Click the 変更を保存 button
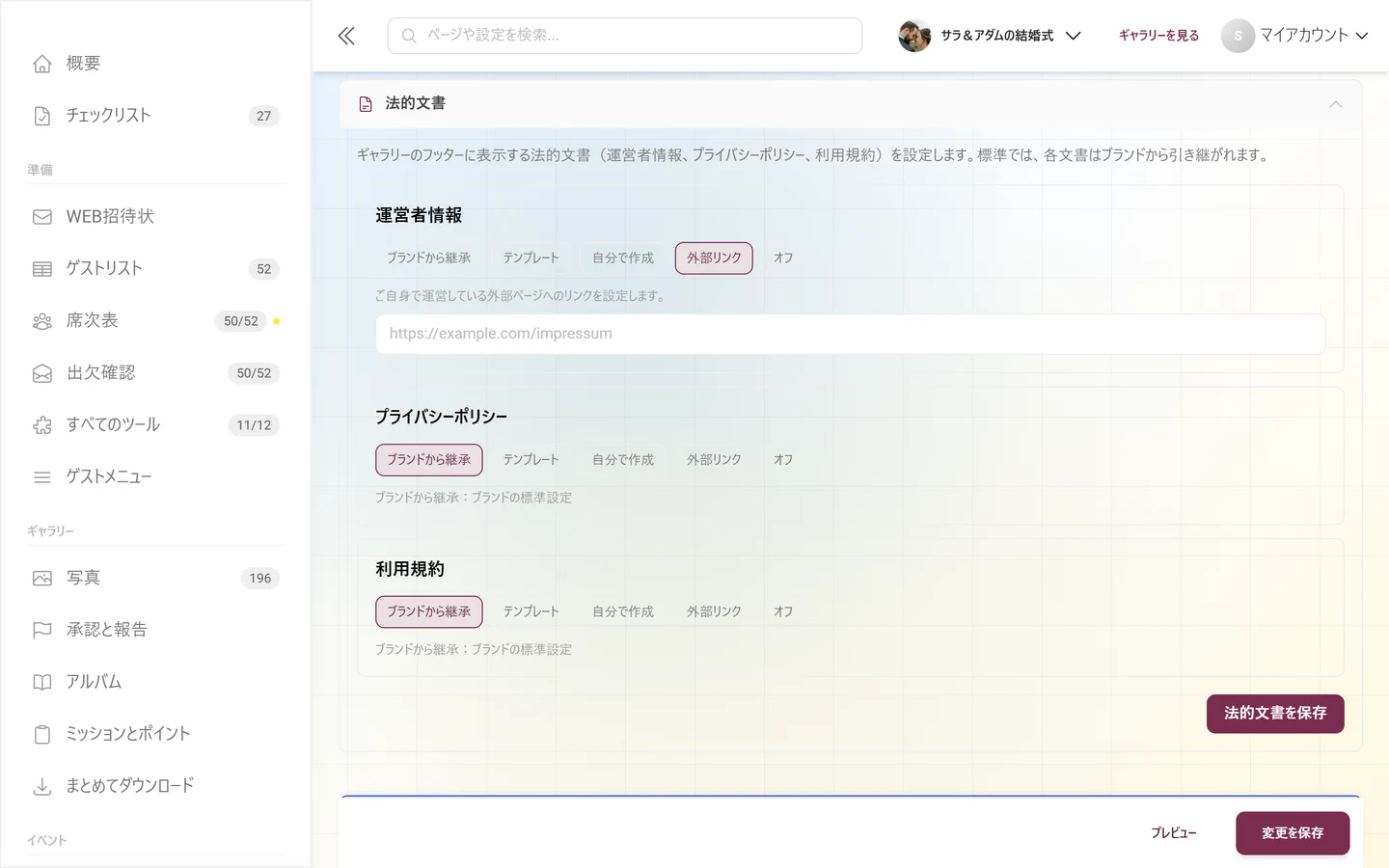 click(1293, 833)
